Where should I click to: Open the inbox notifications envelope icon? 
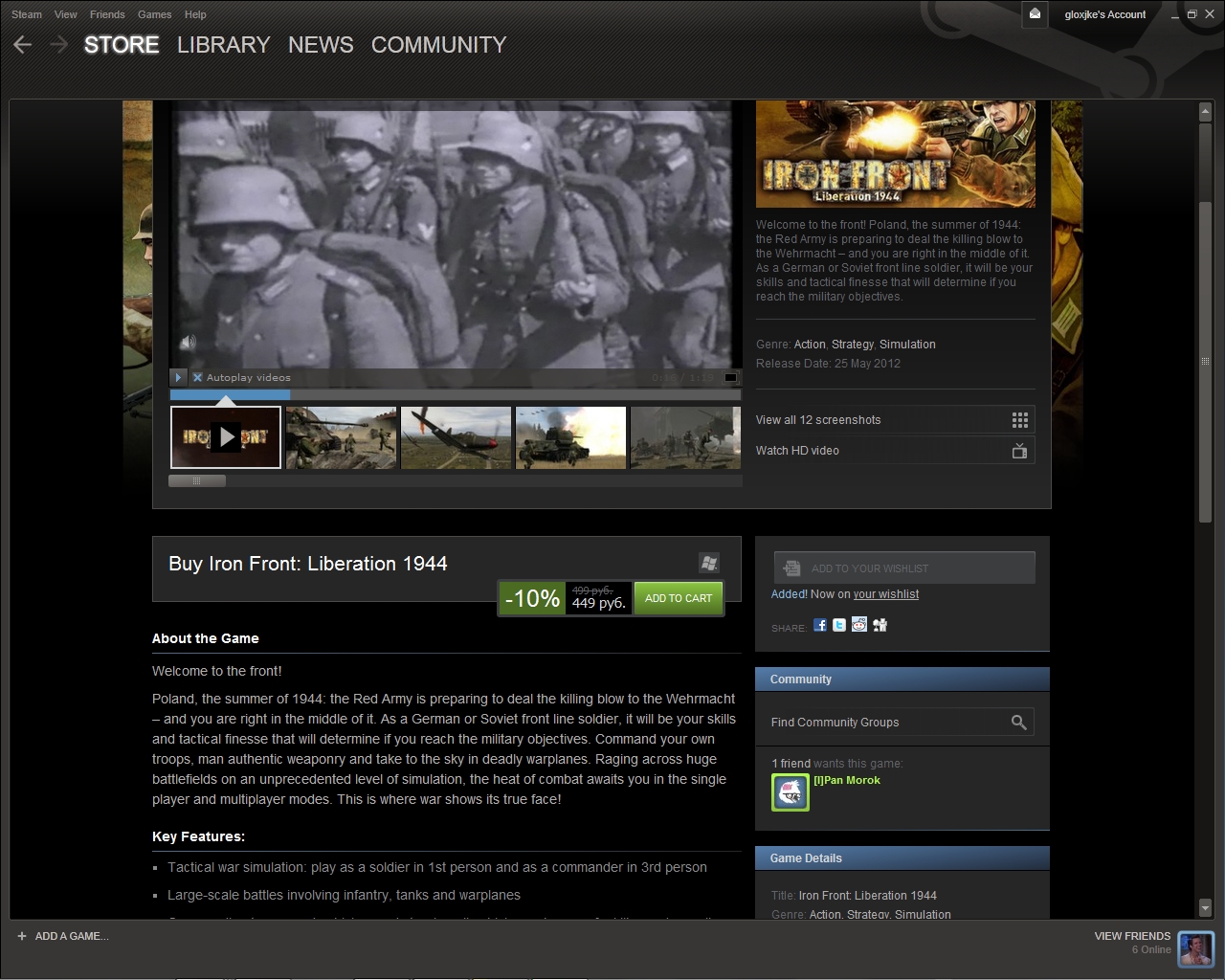click(x=1035, y=14)
